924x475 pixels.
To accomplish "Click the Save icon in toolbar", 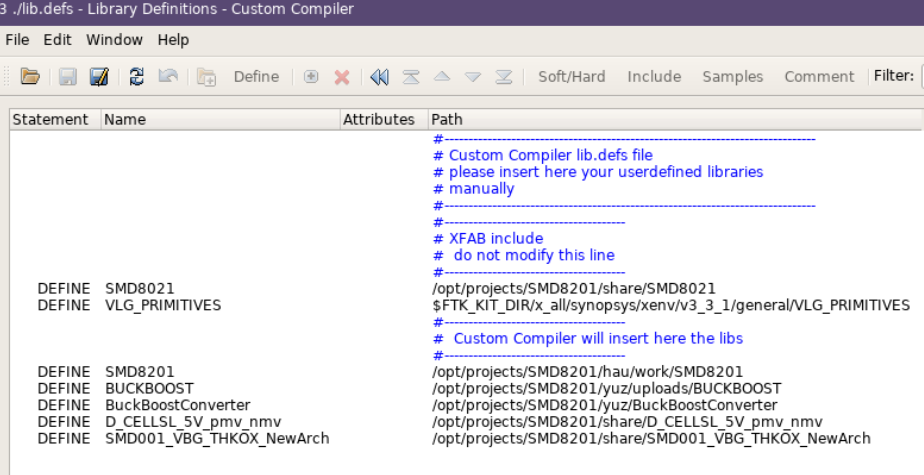I will pyautogui.click(x=67, y=77).
